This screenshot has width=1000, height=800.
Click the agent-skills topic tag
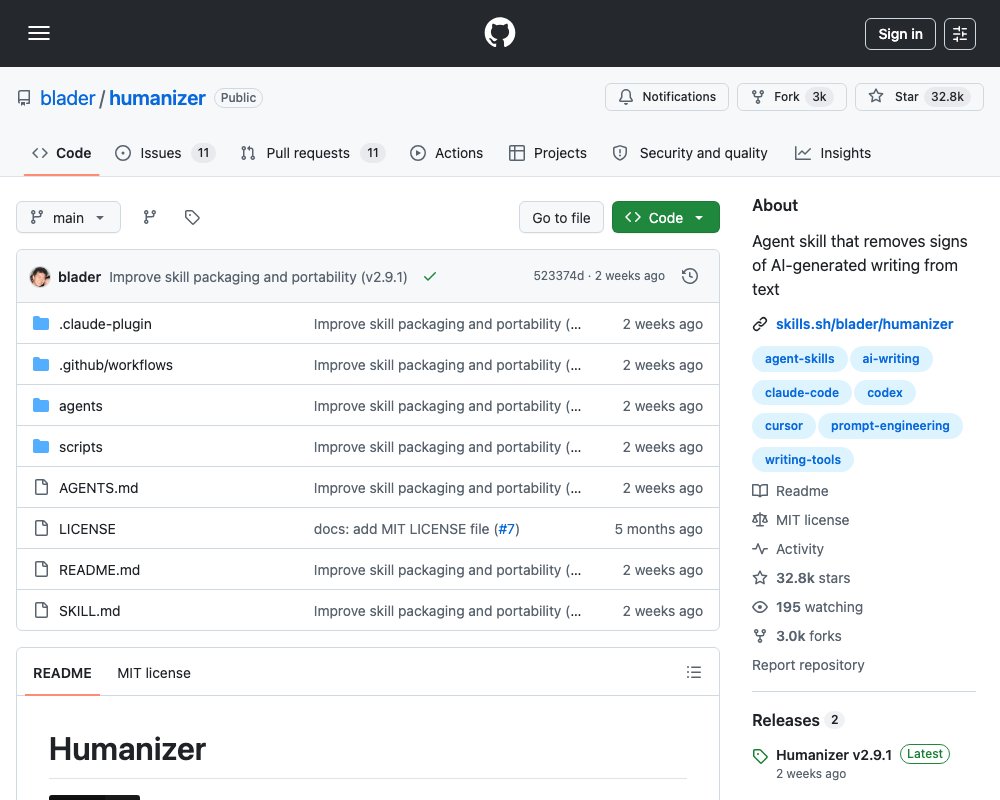click(x=800, y=359)
